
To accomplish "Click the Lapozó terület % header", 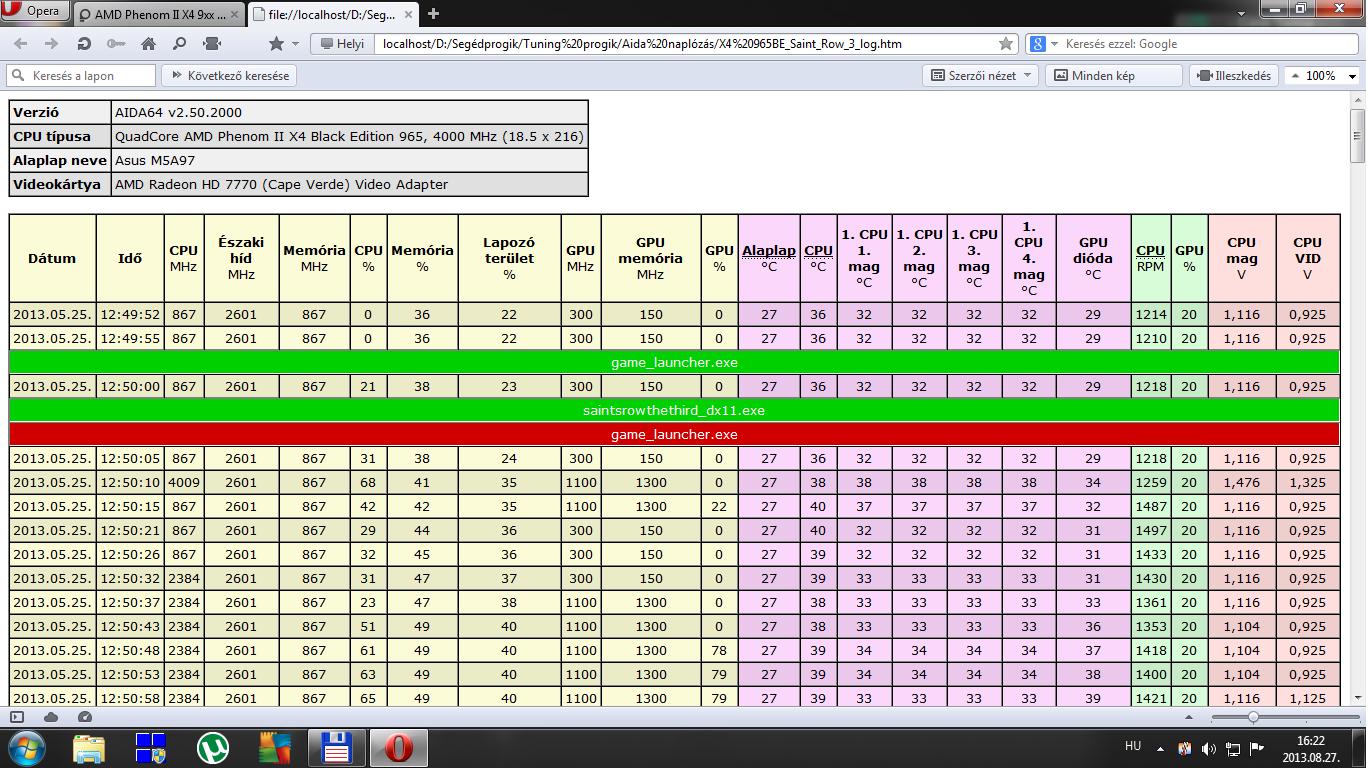I will [x=509, y=258].
